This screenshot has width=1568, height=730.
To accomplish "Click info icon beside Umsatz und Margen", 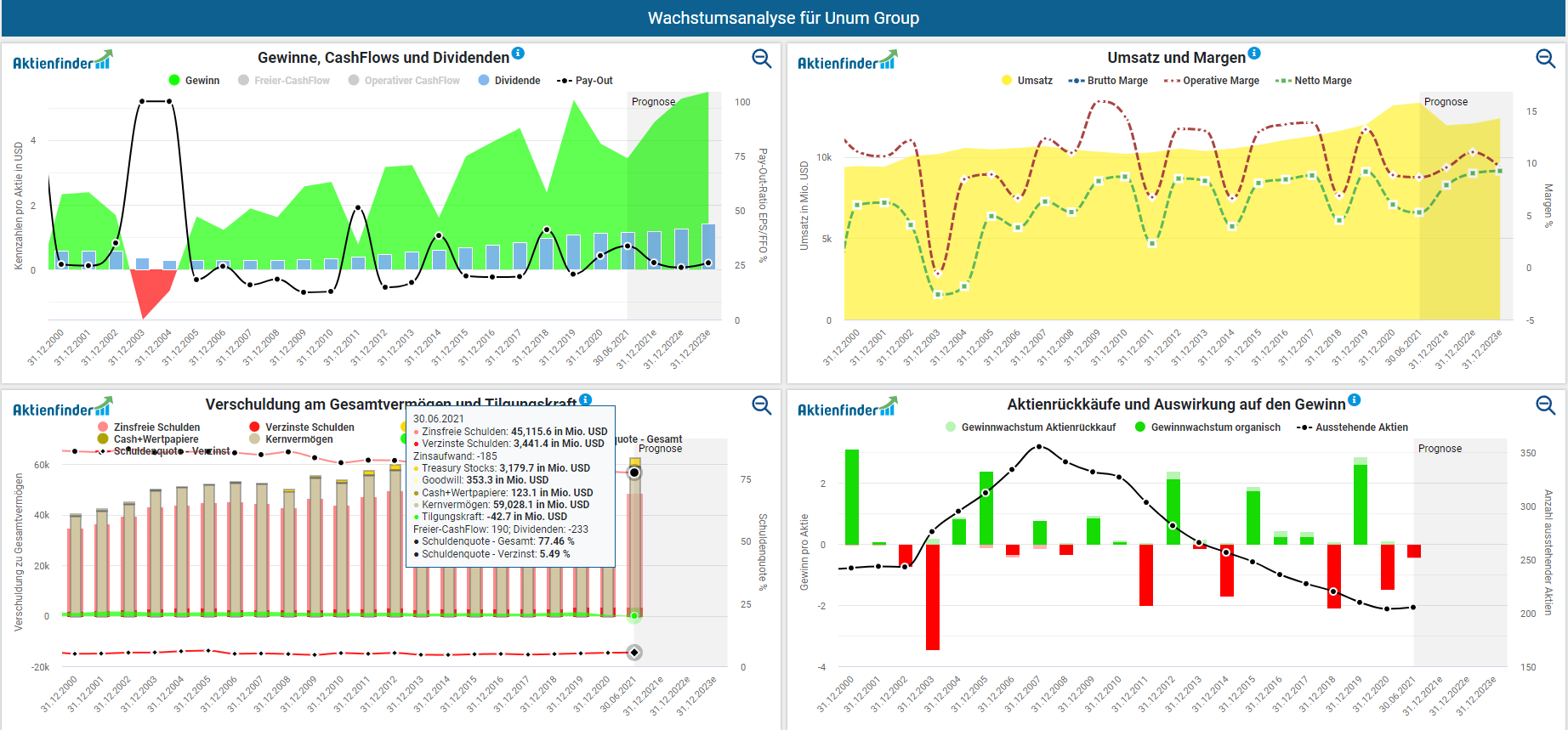I will tap(1254, 54).
